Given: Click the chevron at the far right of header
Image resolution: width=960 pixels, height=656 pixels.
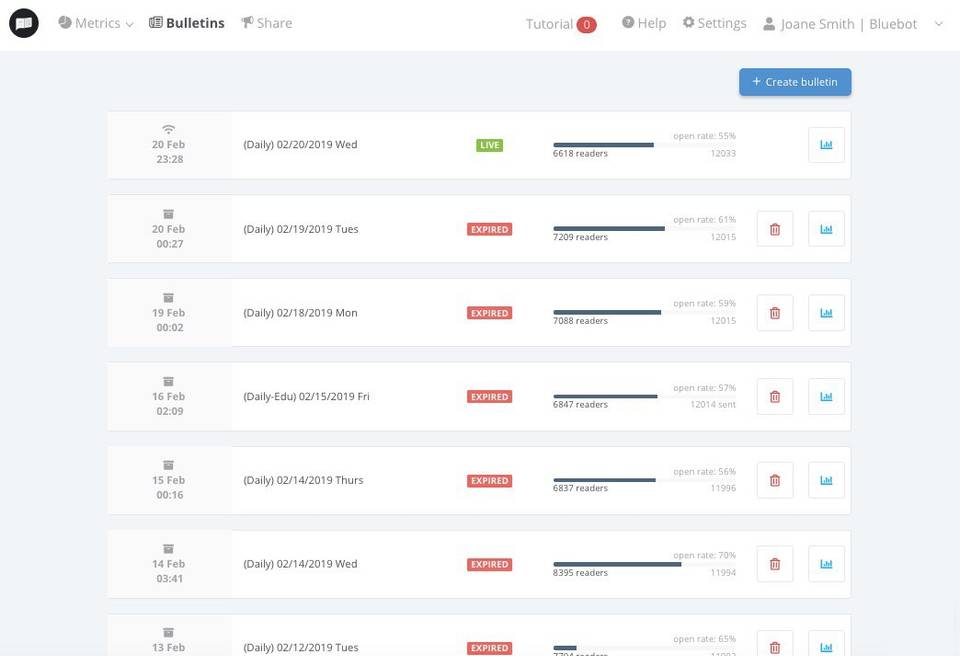Looking at the screenshot, I should click(x=938, y=24).
